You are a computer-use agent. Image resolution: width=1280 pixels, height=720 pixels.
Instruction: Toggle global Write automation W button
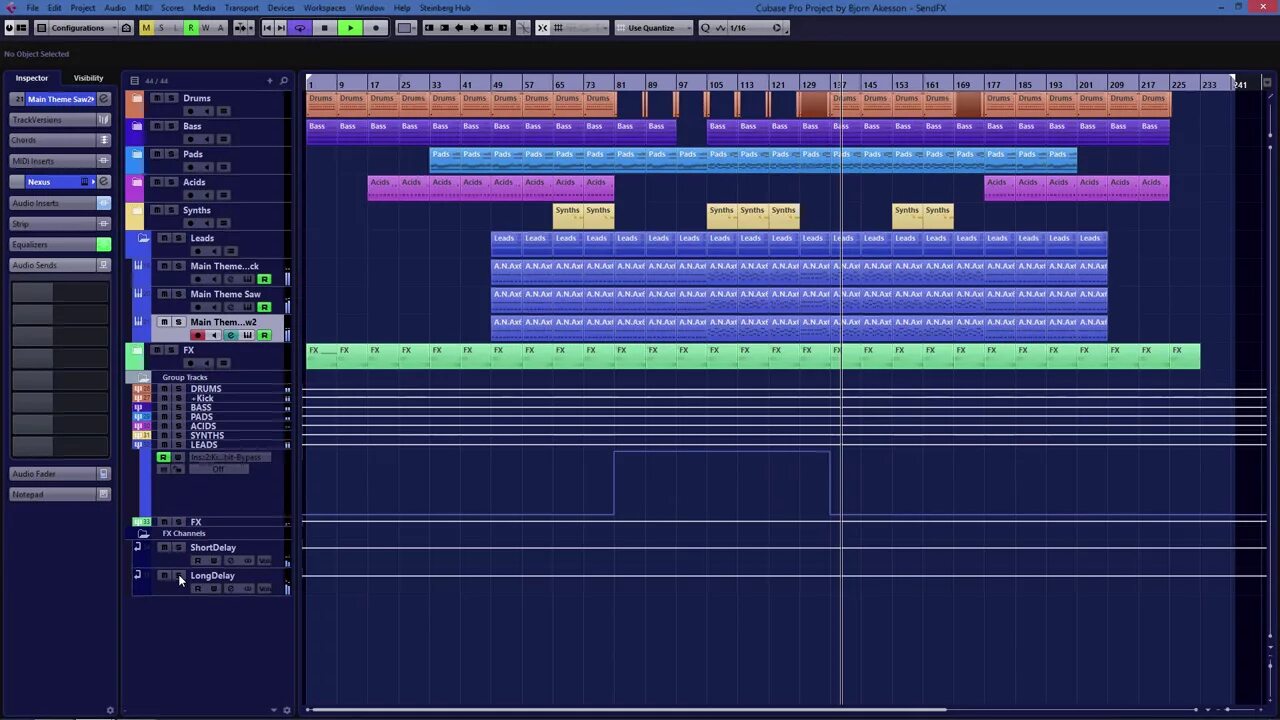[206, 28]
